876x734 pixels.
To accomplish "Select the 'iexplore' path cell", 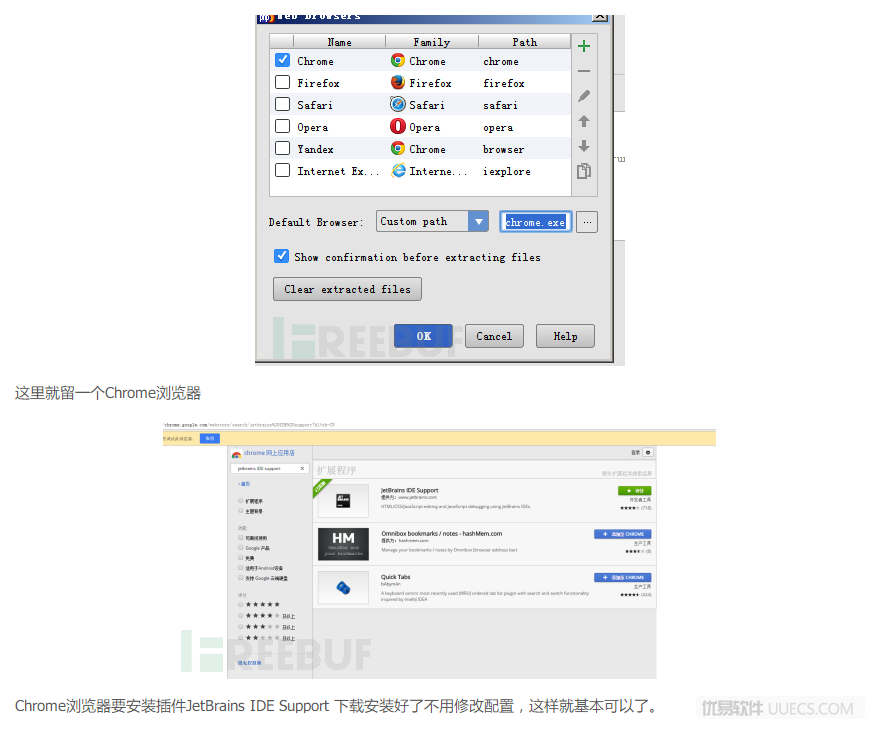I will (x=507, y=171).
